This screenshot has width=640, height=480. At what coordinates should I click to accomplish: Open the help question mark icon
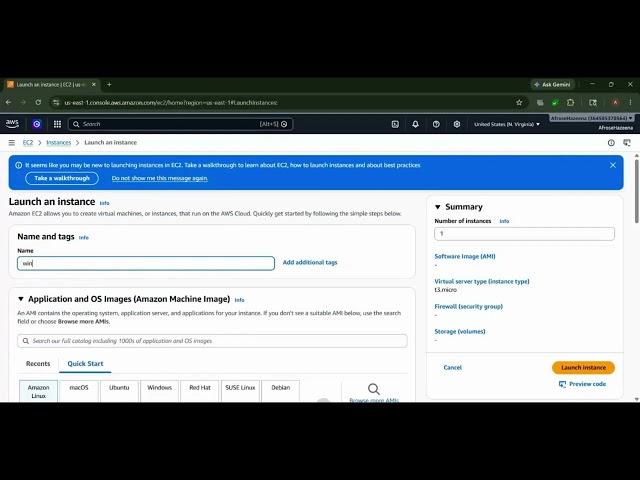coord(436,124)
